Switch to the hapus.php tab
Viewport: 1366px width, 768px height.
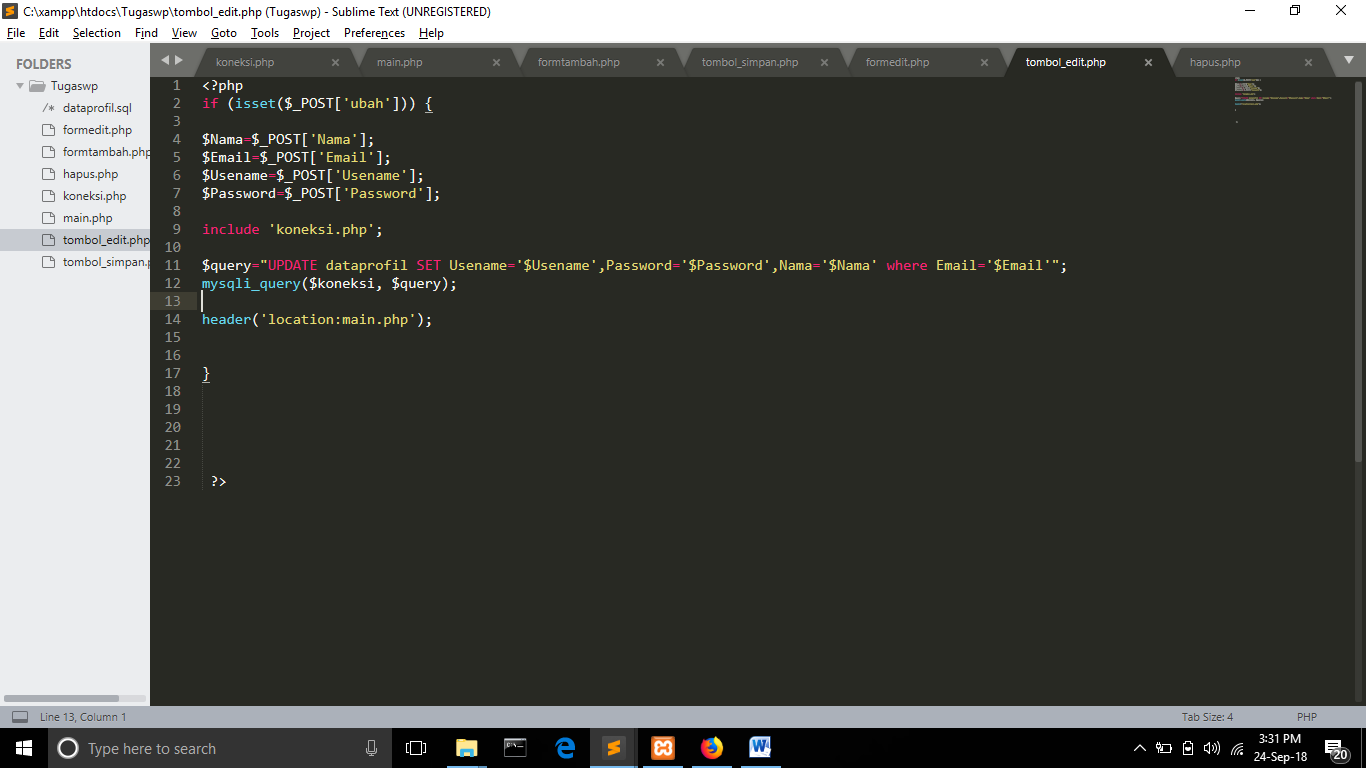pyautogui.click(x=1214, y=61)
